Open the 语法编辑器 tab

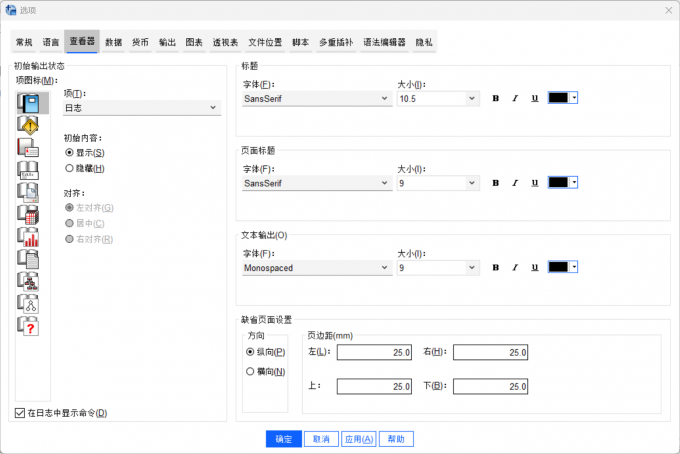(x=385, y=42)
